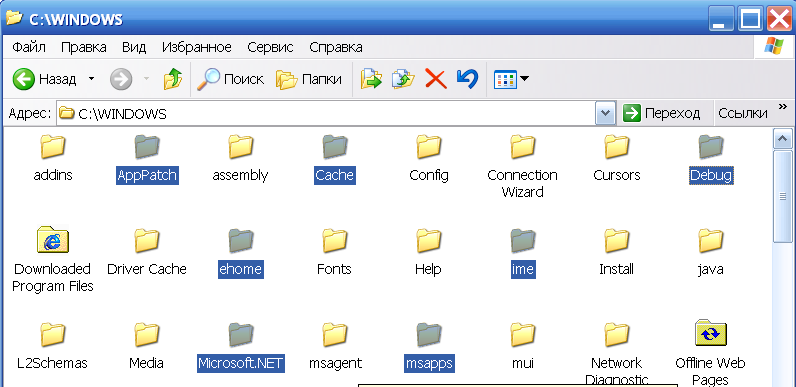
Task: Select the Downloaded Program Files folder icon
Action: pos(53,239)
